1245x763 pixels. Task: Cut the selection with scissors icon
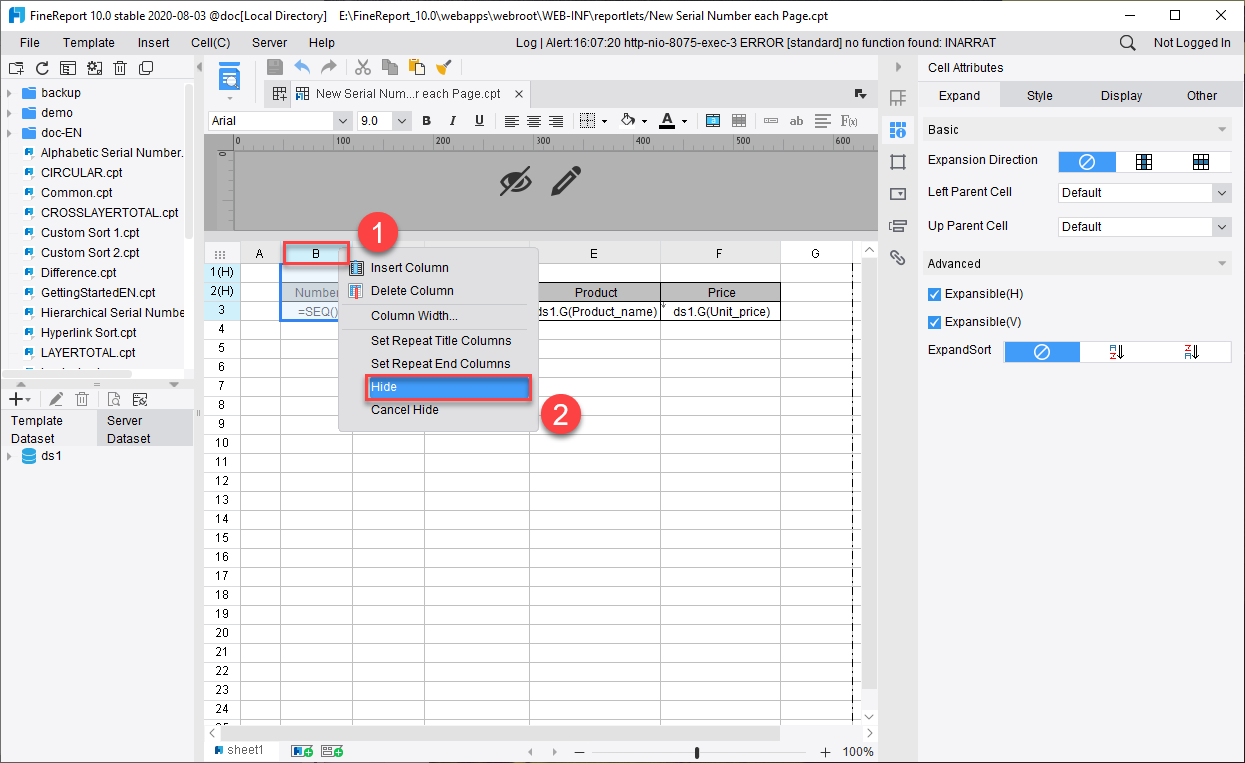[363, 67]
